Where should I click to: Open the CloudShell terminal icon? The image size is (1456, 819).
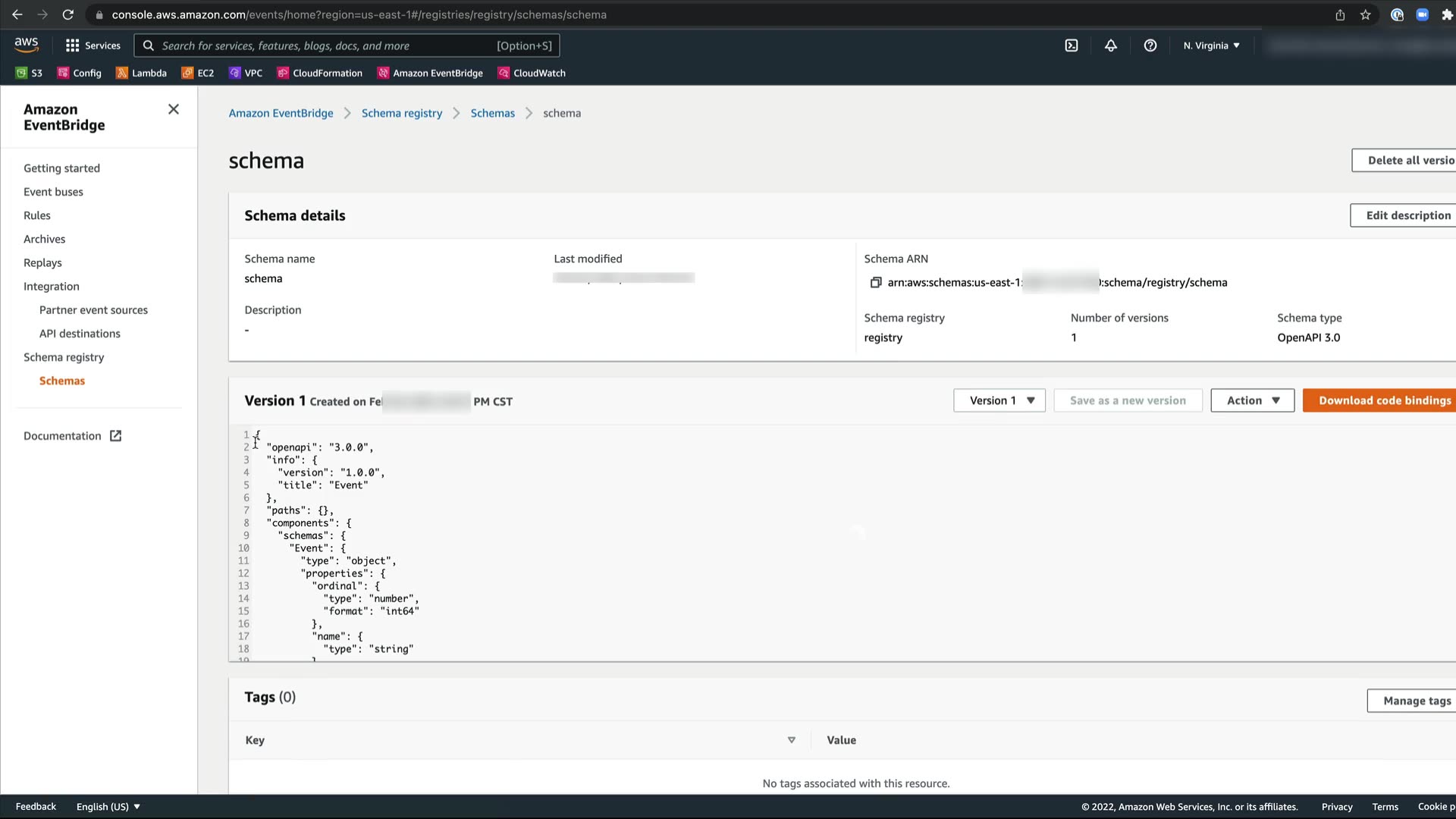pyautogui.click(x=1071, y=45)
